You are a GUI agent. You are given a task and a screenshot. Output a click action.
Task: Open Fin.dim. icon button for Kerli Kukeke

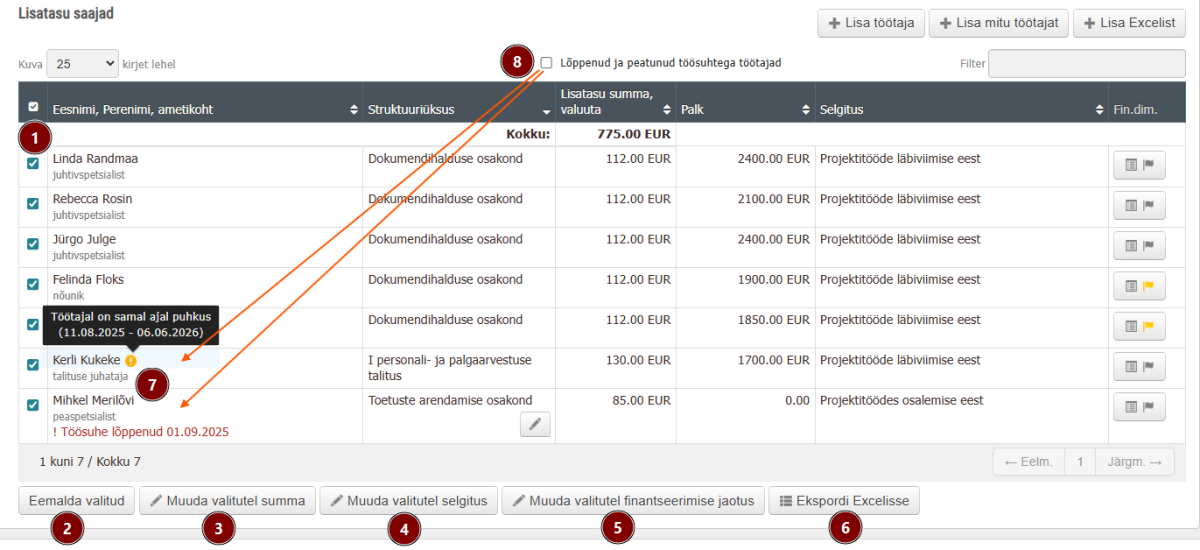click(1139, 367)
